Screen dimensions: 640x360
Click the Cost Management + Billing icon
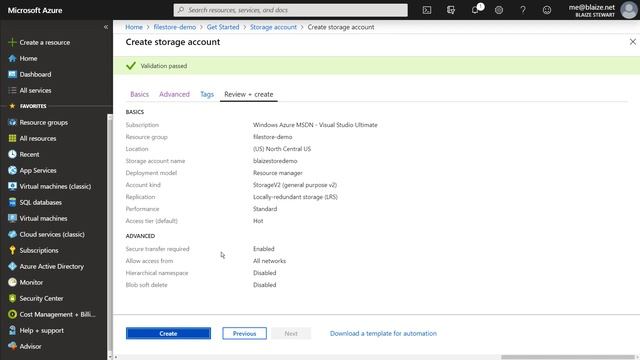(12, 314)
